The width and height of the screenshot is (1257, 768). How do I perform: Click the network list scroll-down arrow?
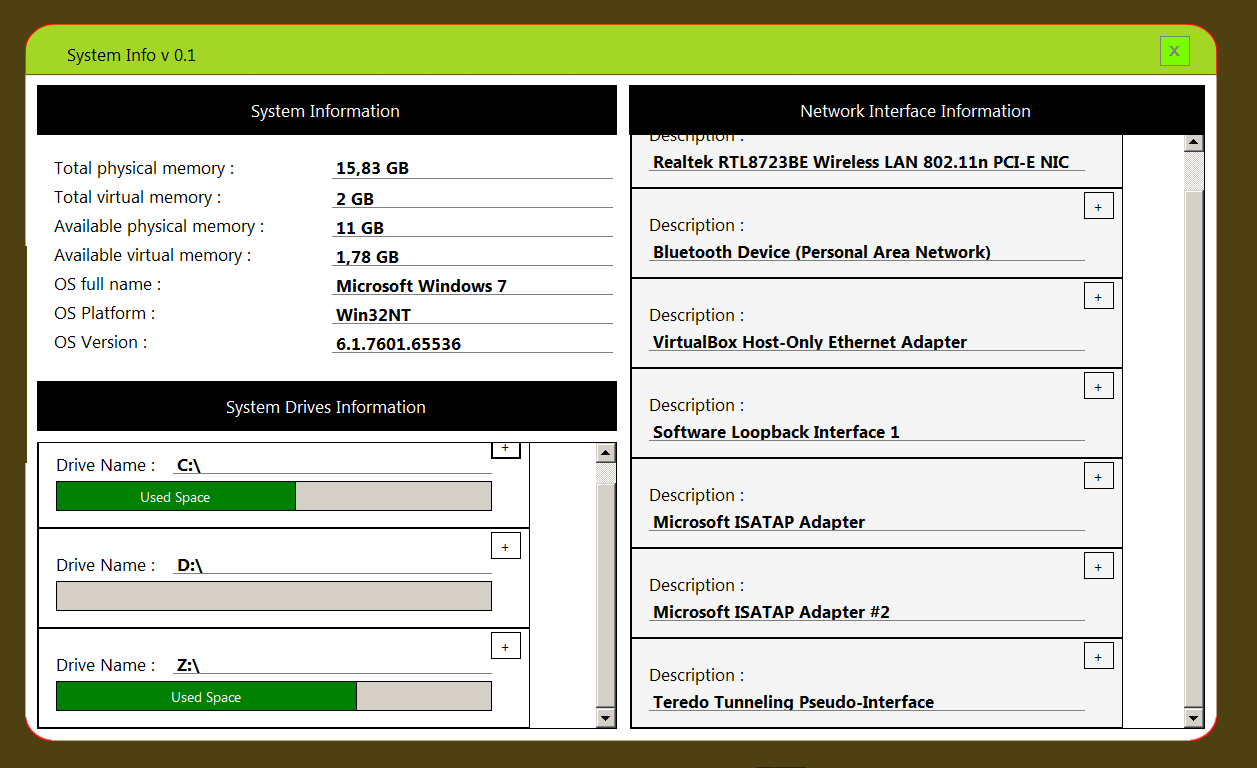click(1193, 718)
